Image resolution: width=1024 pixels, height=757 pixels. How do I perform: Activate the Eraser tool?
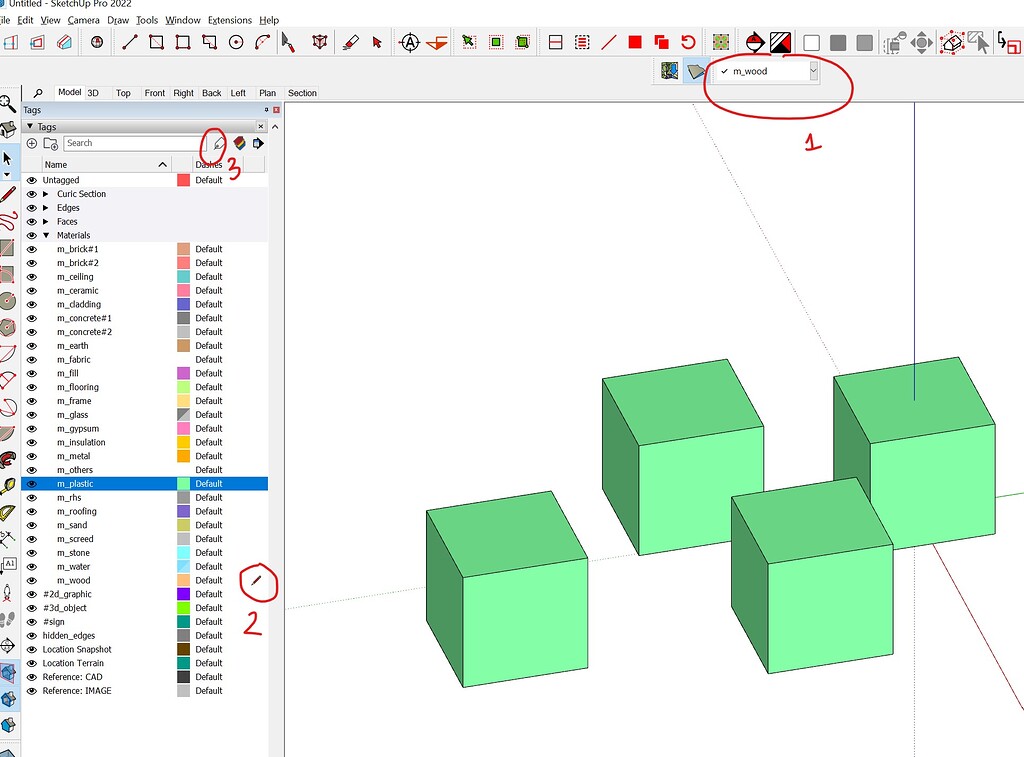click(350, 42)
